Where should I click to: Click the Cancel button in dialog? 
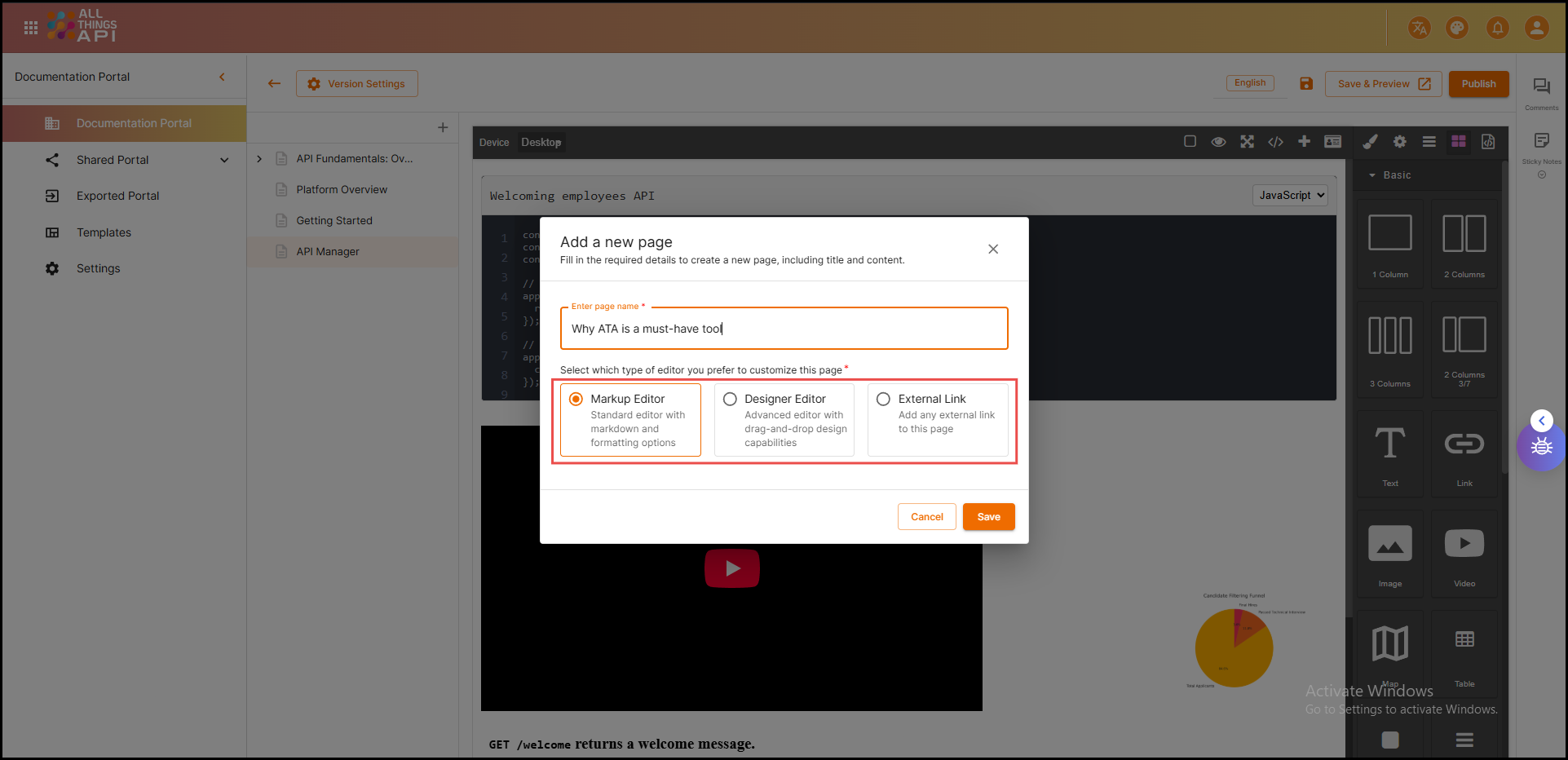(x=926, y=517)
